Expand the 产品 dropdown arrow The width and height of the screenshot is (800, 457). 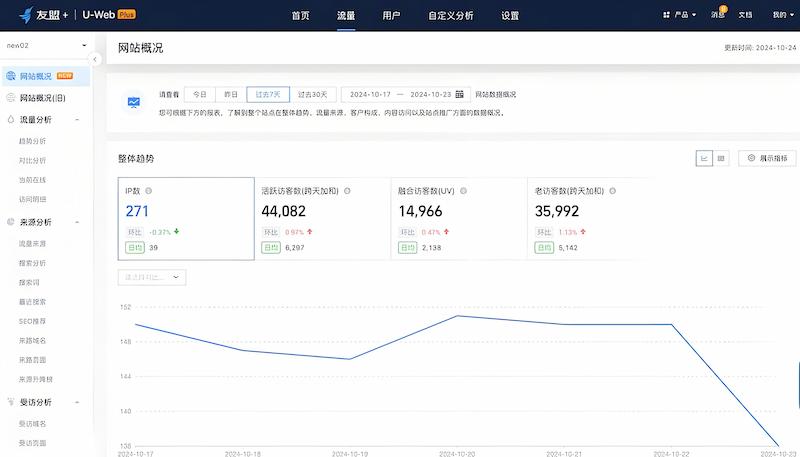[694, 15]
